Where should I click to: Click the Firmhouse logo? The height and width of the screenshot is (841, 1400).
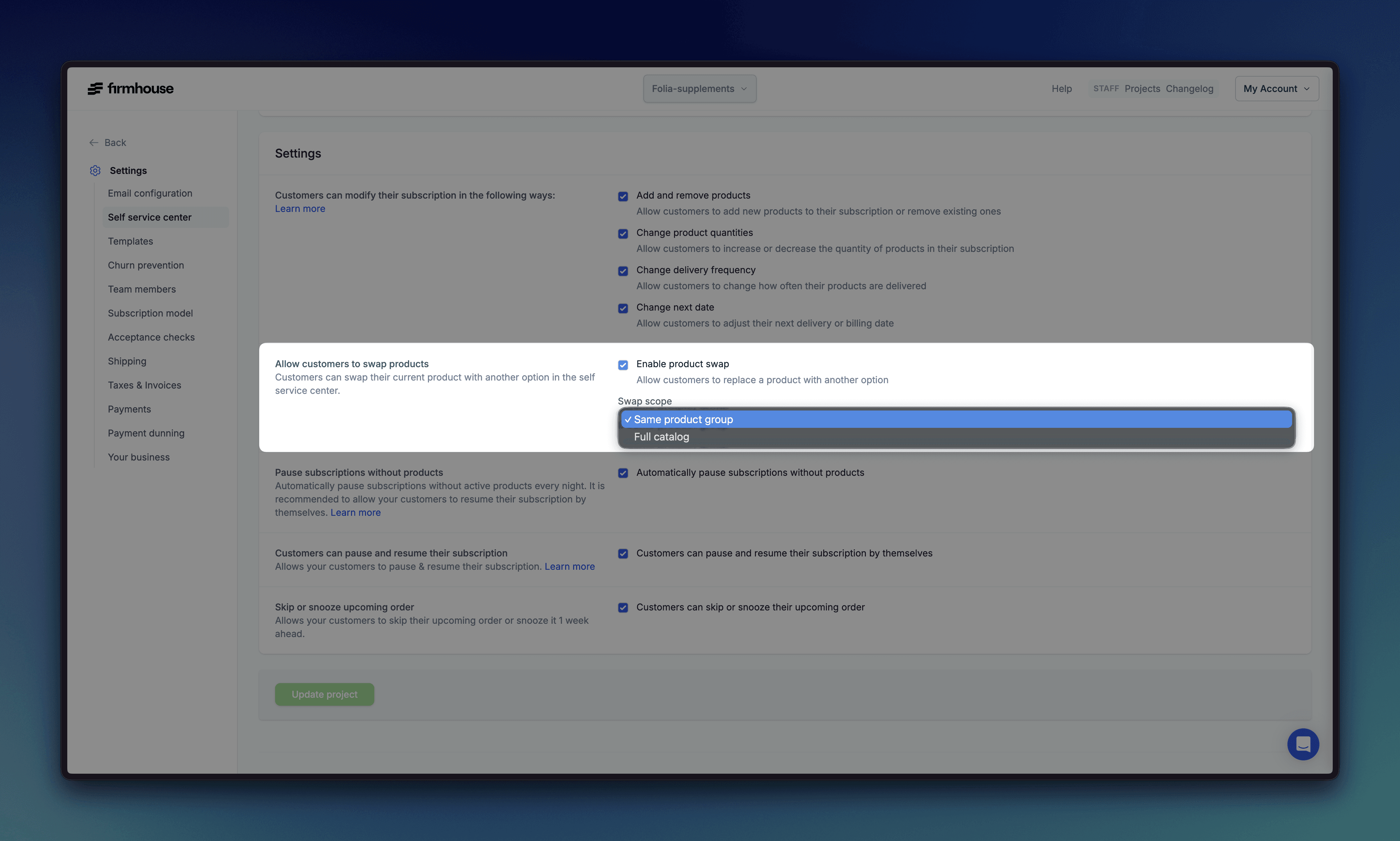coord(131,88)
